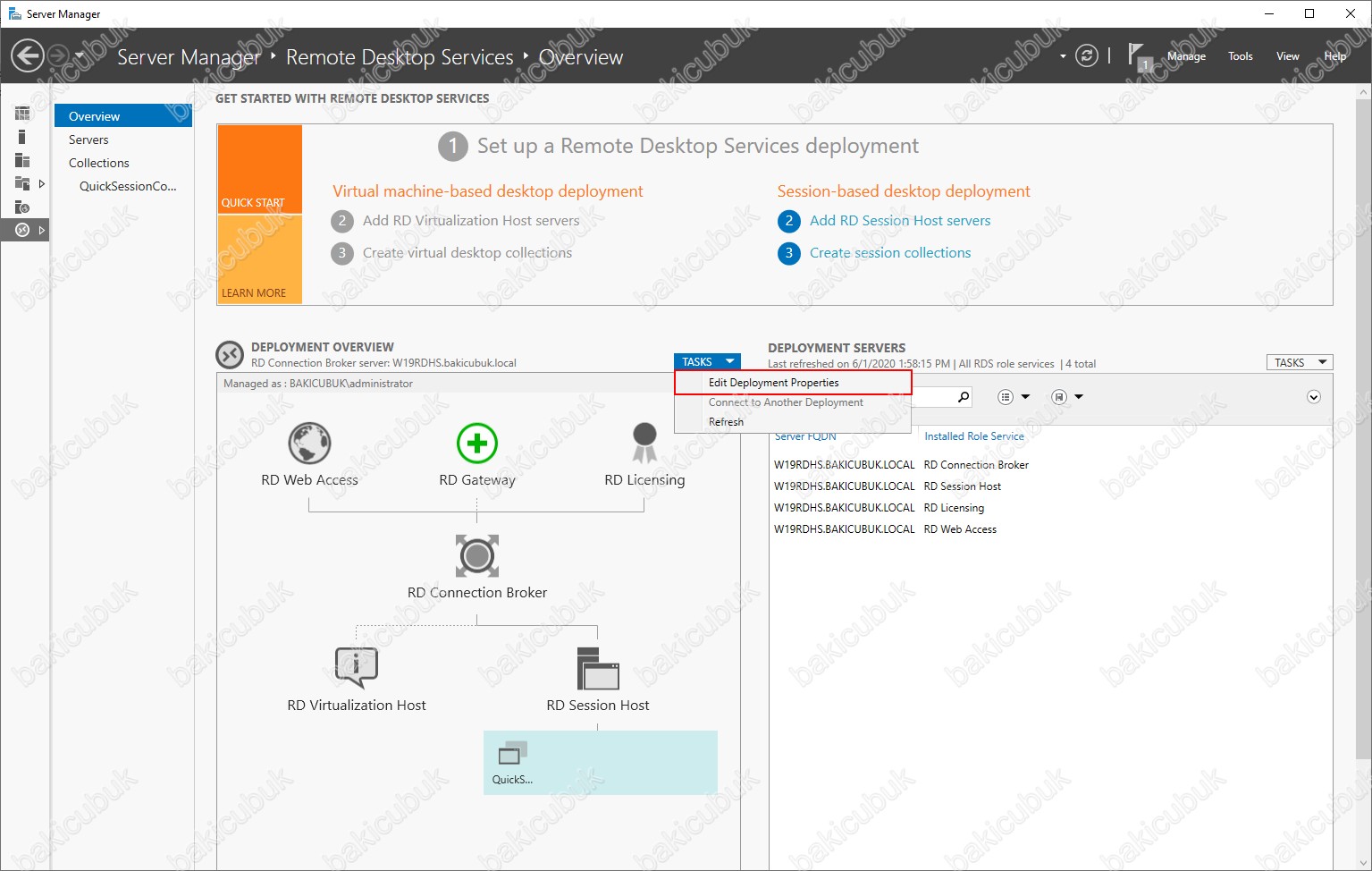
Task: Click the main vertical scrollbar
Action: 1364,429
